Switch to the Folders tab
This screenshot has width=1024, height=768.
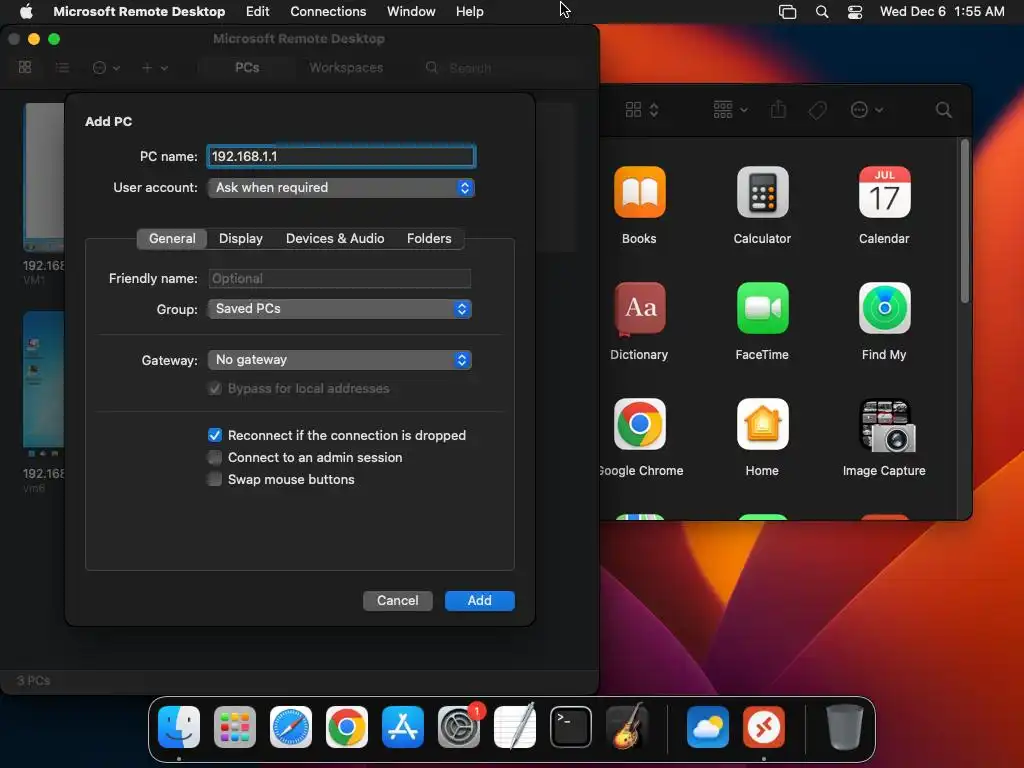click(x=429, y=238)
